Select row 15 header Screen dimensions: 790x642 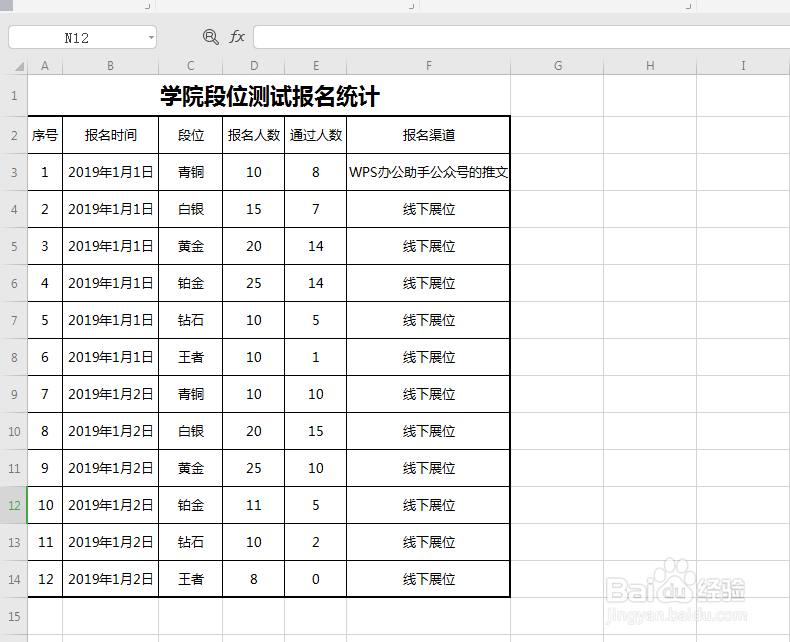coord(14,616)
